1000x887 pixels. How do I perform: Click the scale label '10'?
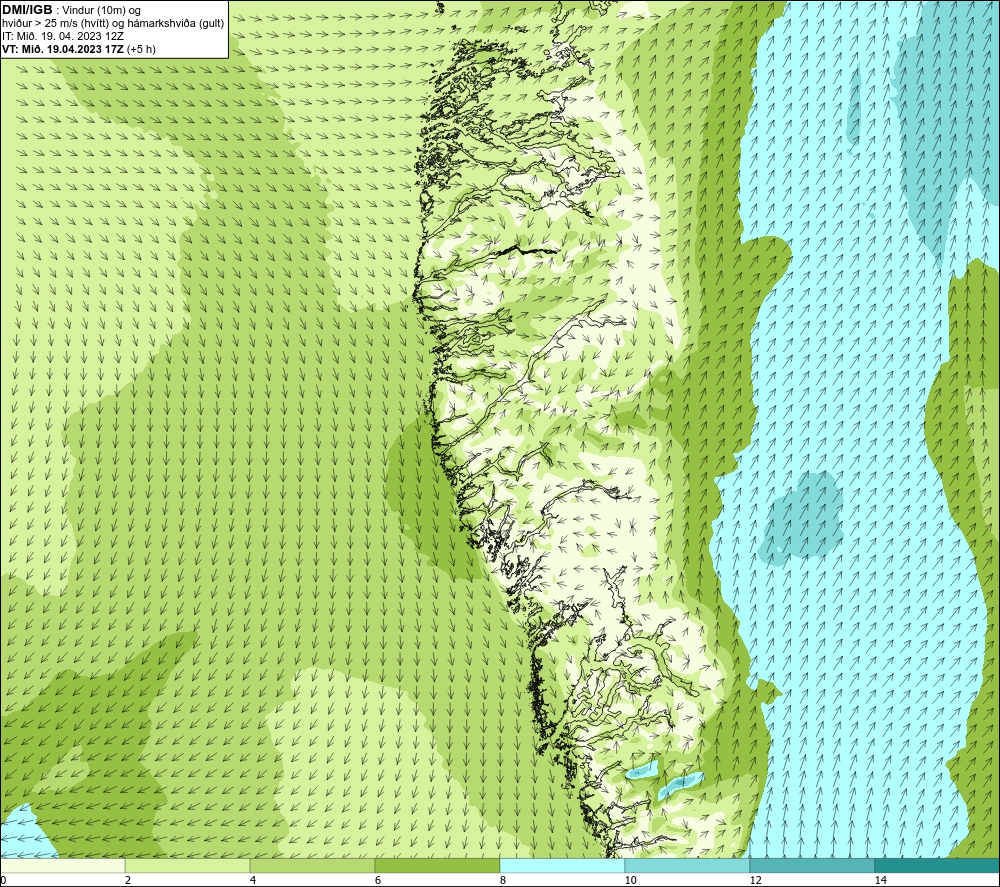click(631, 880)
